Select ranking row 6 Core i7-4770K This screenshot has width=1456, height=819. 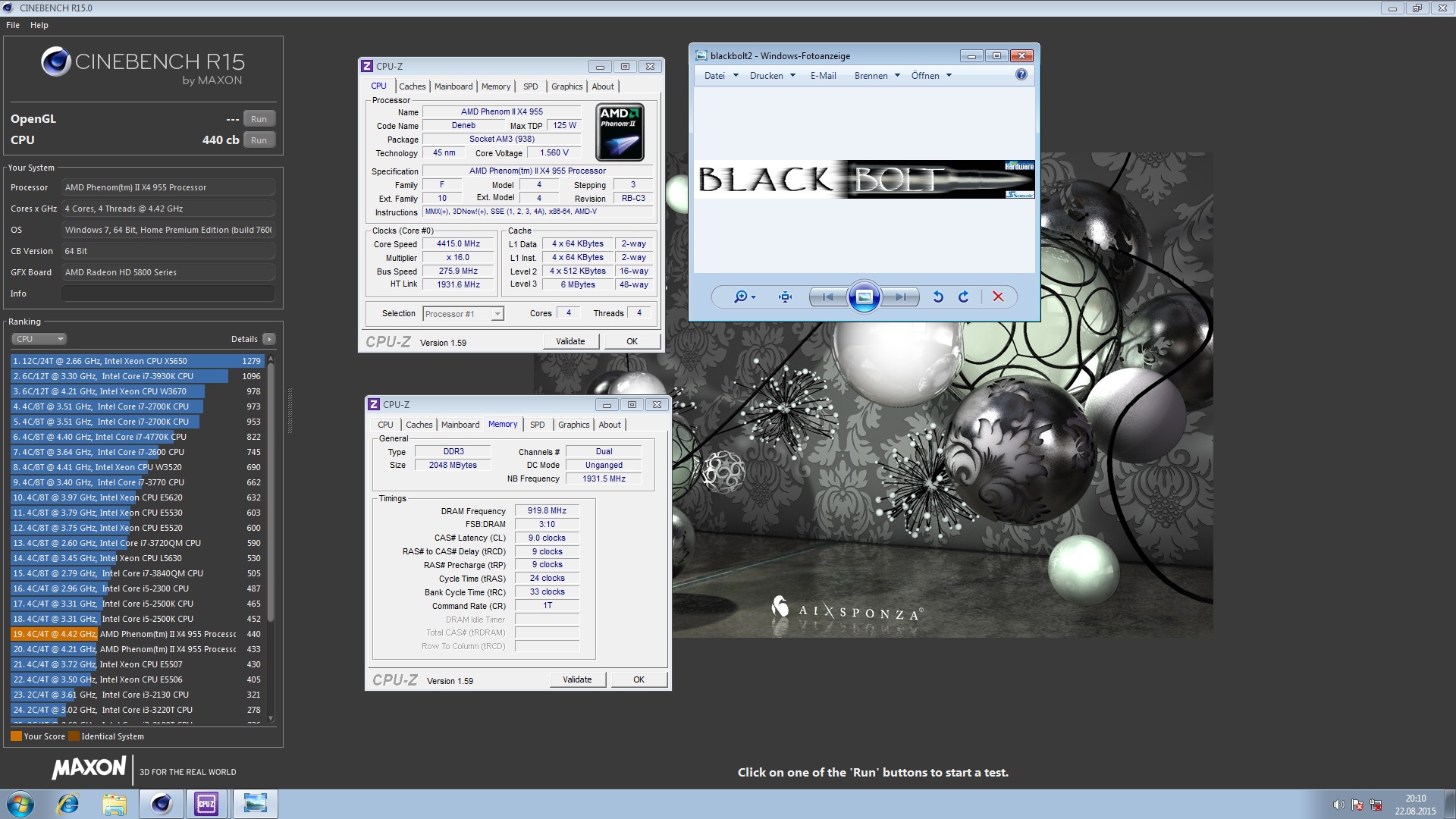136,437
